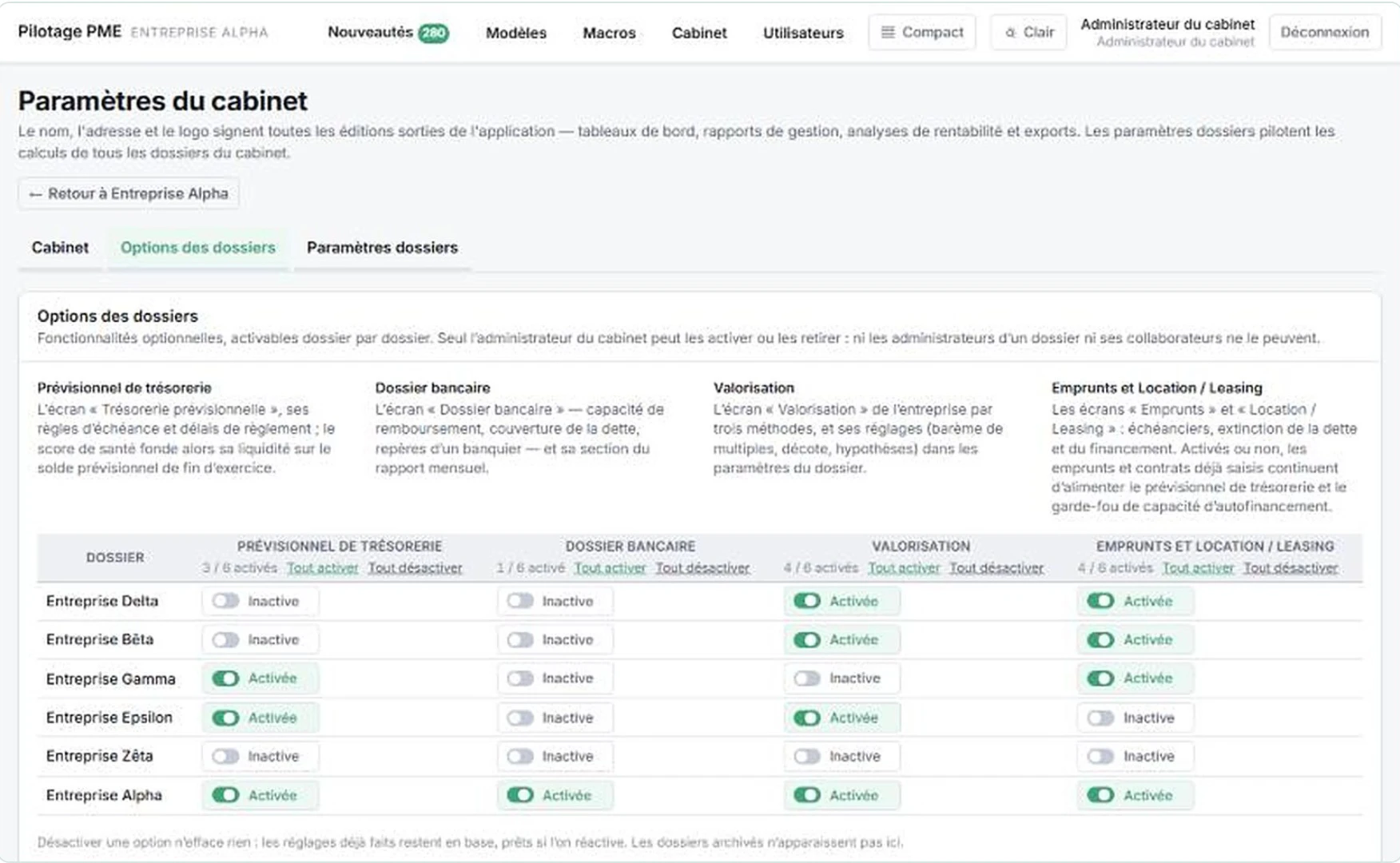Disable Valorisation for Entreprise Bêta
1400x863 pixels.
point(842,640)
